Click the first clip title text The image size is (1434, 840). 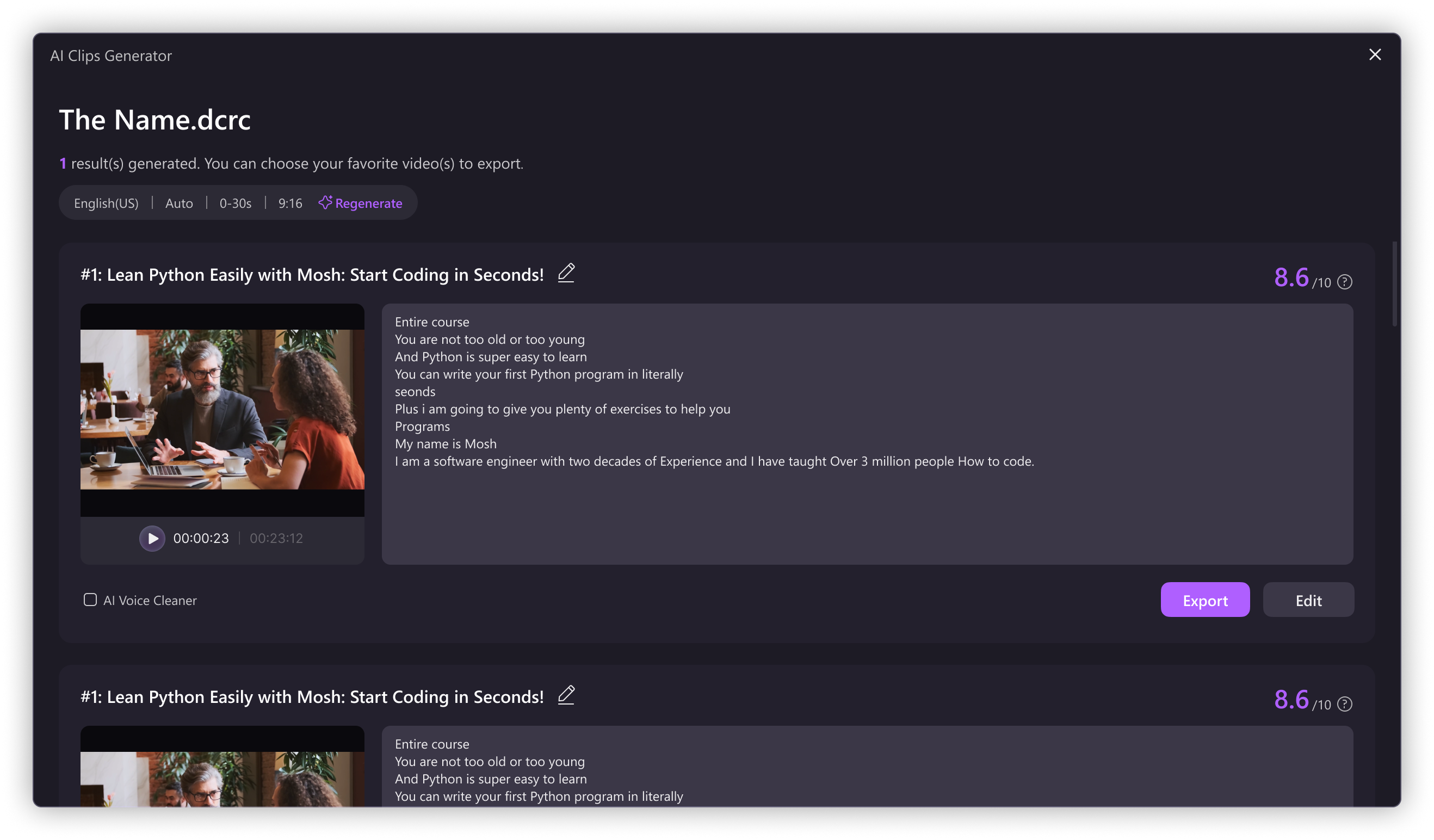coord(312,275)
